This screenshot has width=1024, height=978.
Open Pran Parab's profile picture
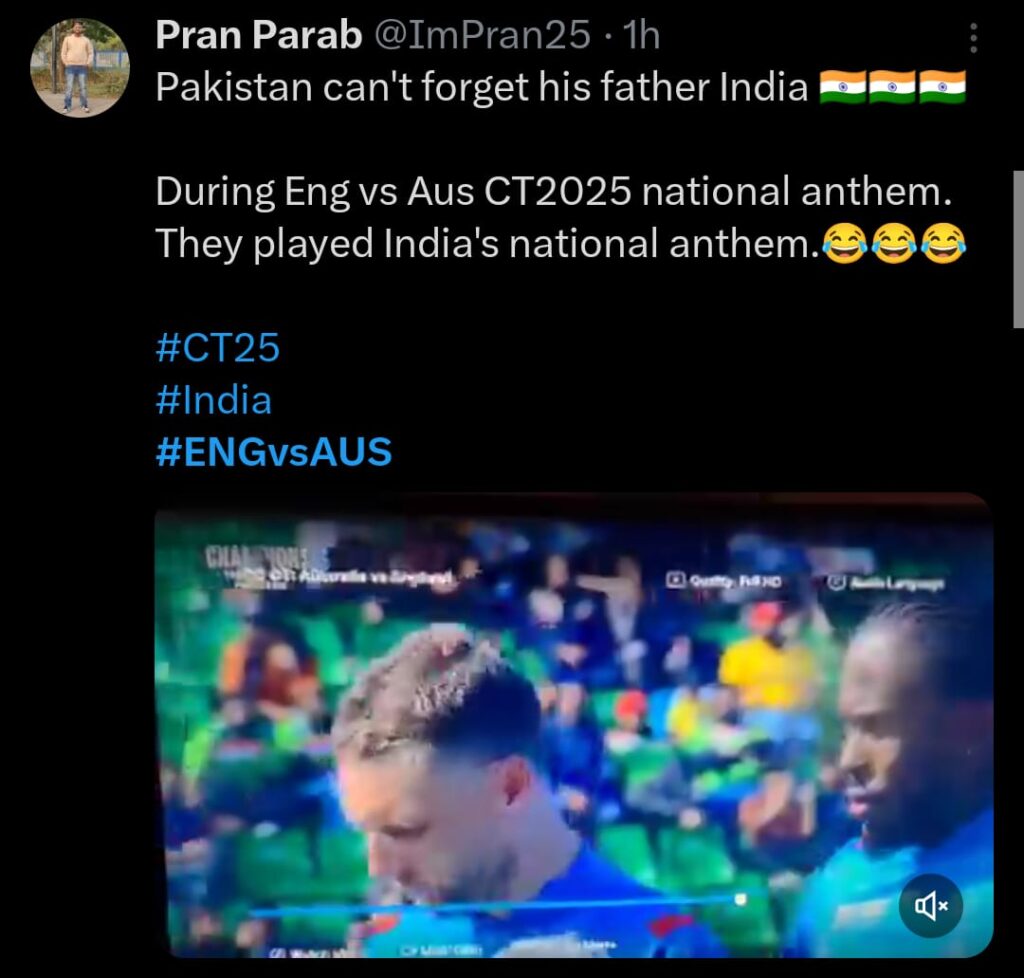point(80,68)
